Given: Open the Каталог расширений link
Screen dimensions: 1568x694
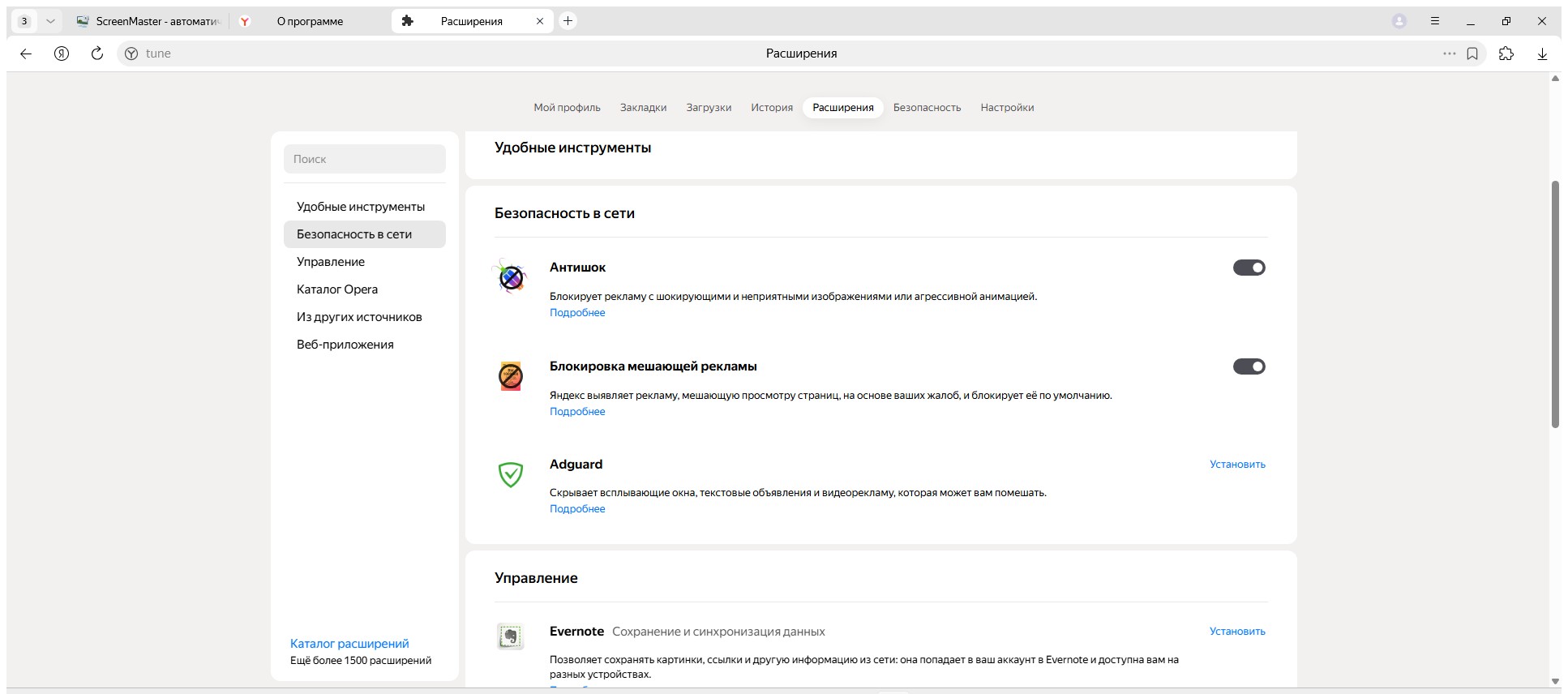Looking at the screenshot, I should 349,644.
